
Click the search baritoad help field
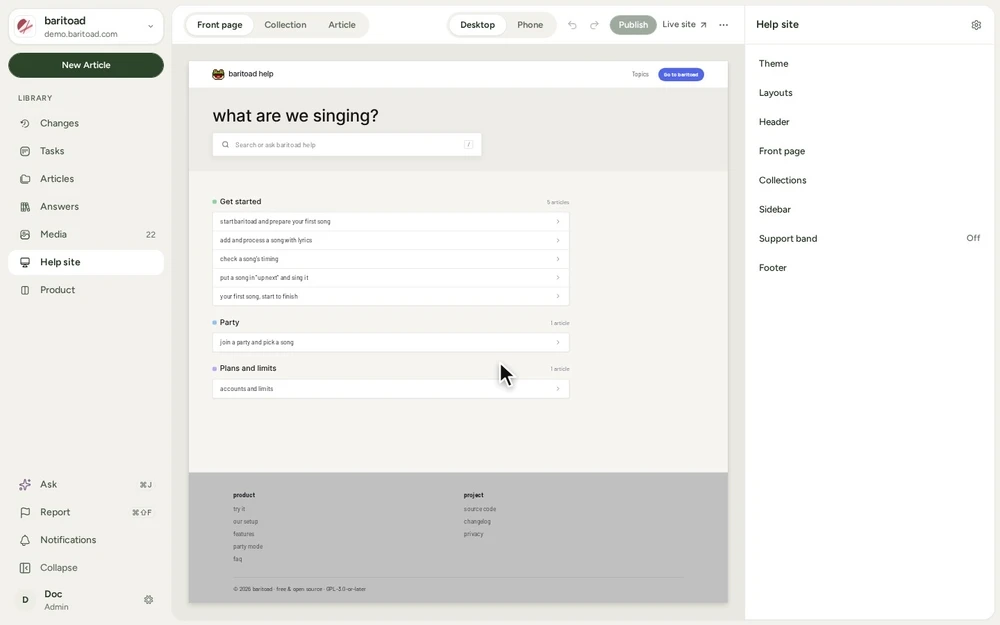[347, 145]
